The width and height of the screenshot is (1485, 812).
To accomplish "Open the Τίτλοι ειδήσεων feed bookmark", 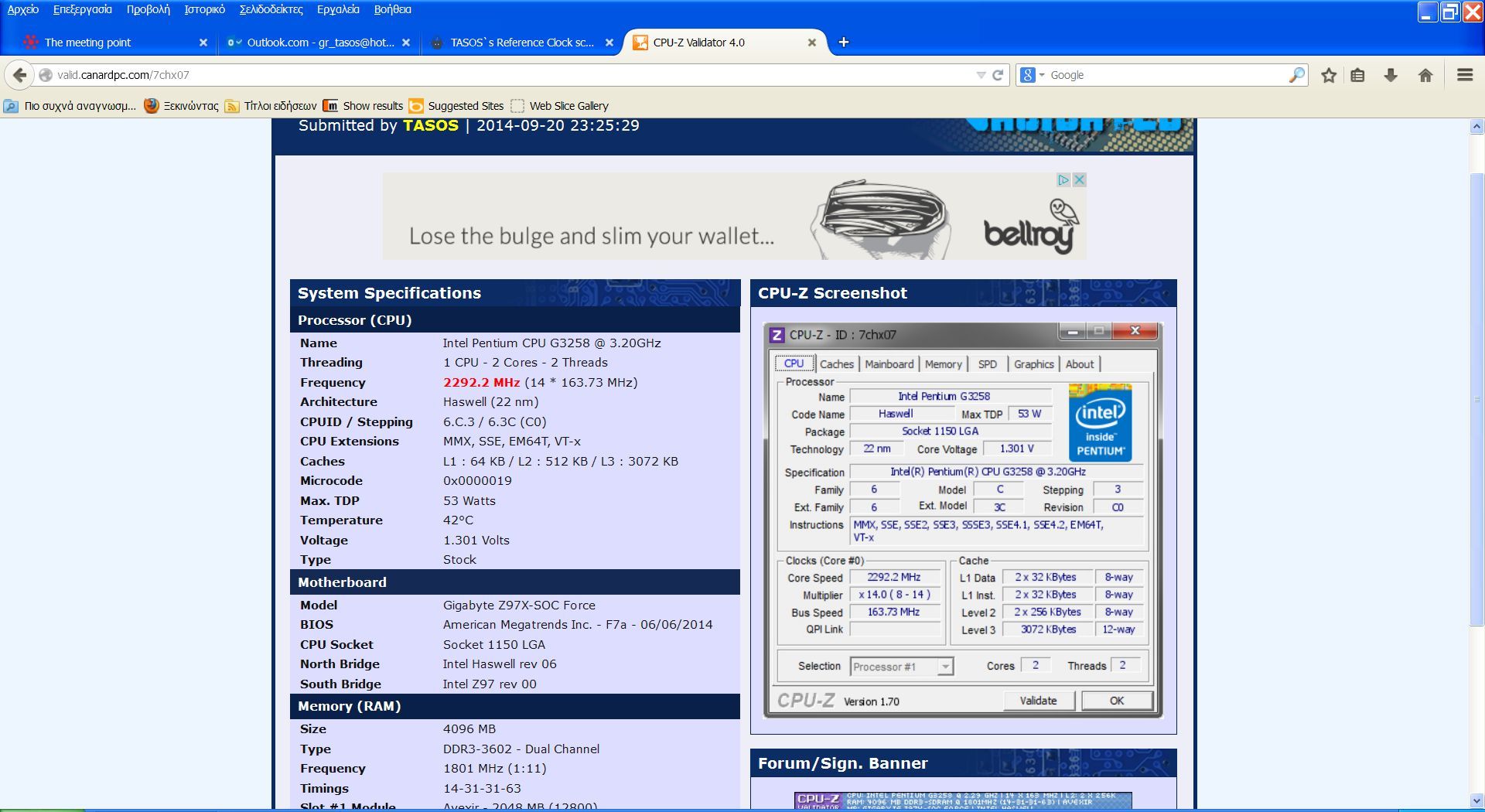I will point(271,106).
